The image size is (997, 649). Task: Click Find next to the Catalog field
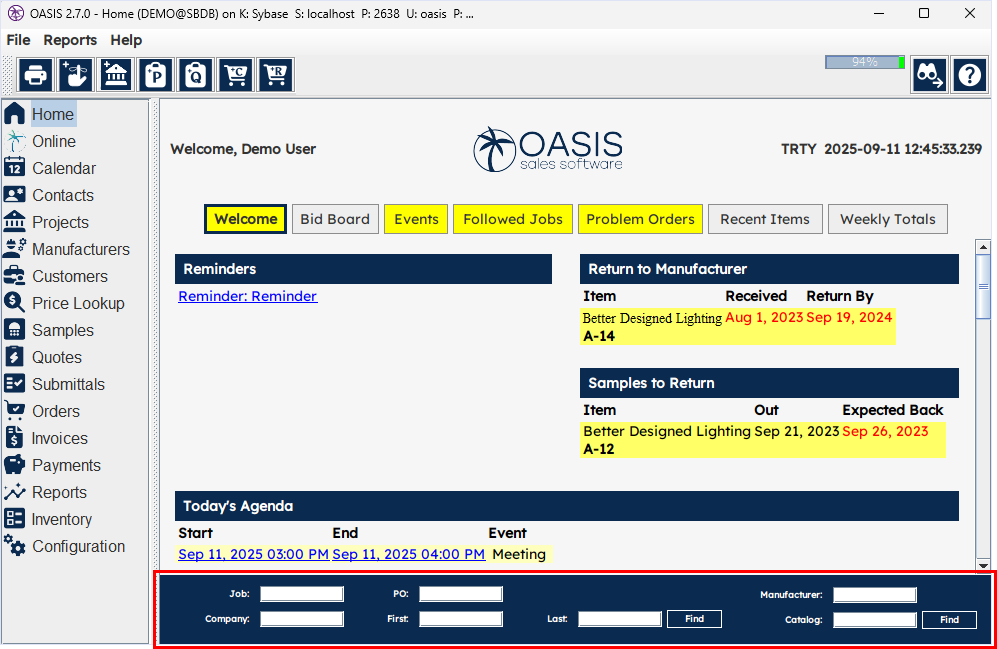click(x=948, y=619)
